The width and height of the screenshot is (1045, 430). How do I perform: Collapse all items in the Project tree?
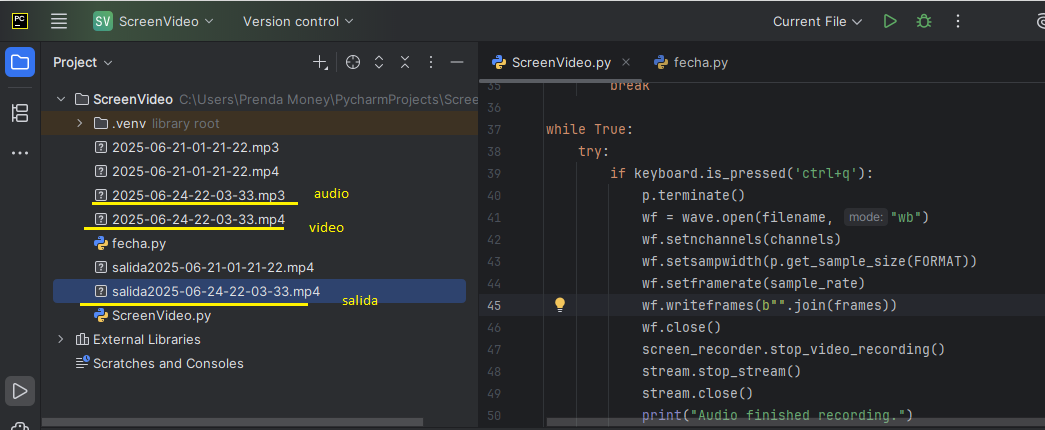405,63
